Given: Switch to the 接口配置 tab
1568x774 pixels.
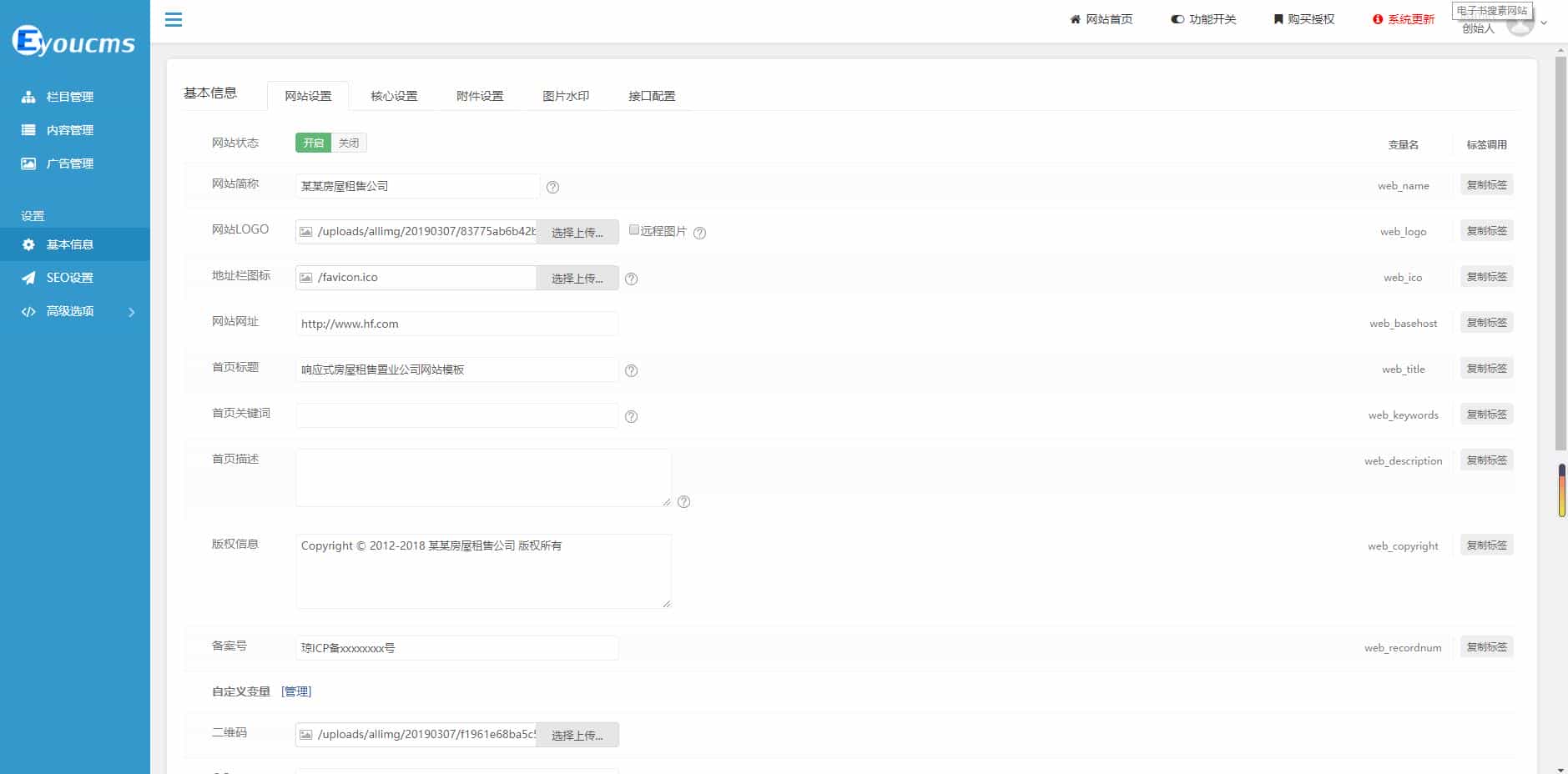Looking at the screenshot, I should pos(652,96).
